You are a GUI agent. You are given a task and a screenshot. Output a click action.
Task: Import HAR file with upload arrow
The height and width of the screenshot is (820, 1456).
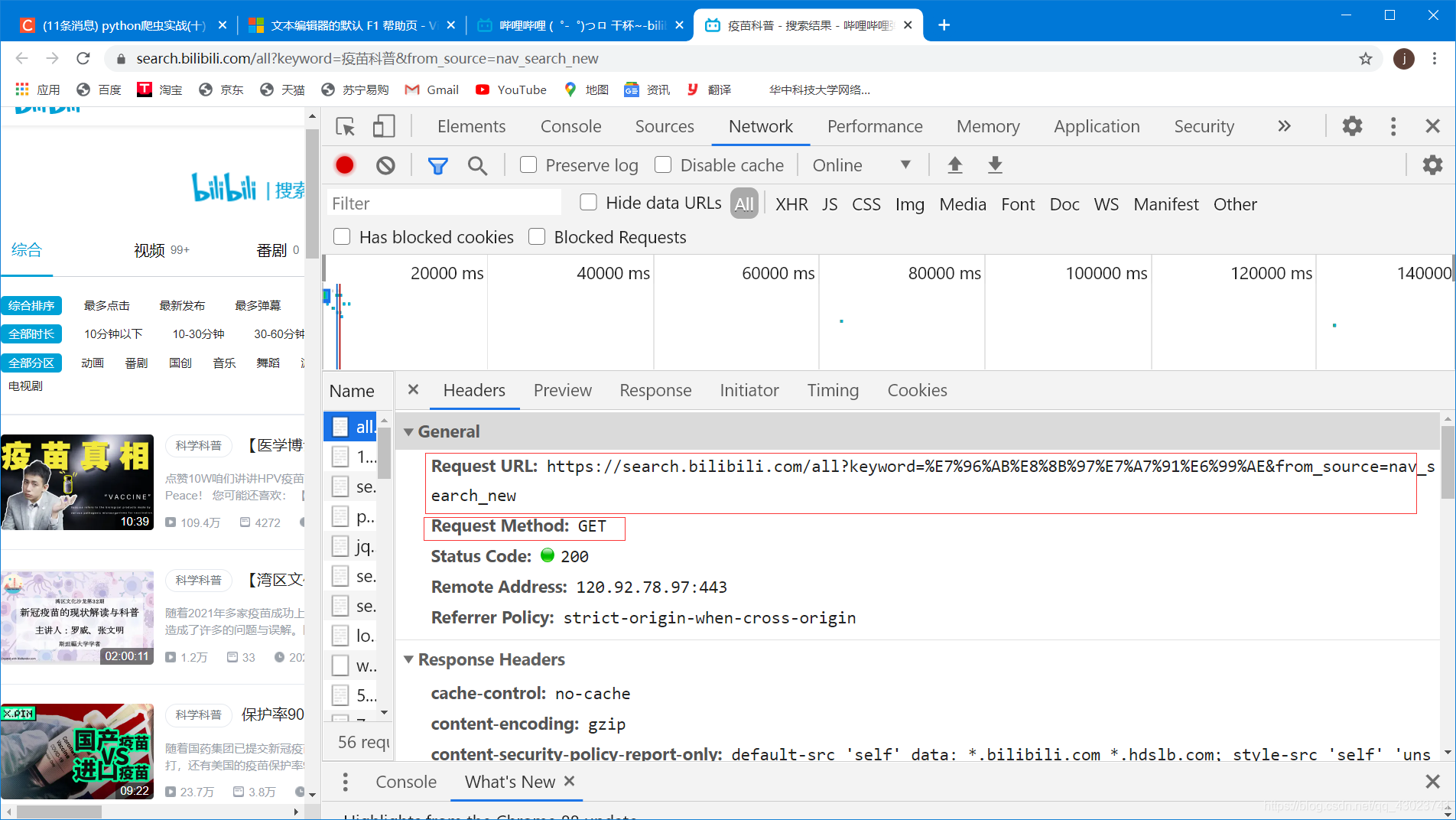click(955, 164)
